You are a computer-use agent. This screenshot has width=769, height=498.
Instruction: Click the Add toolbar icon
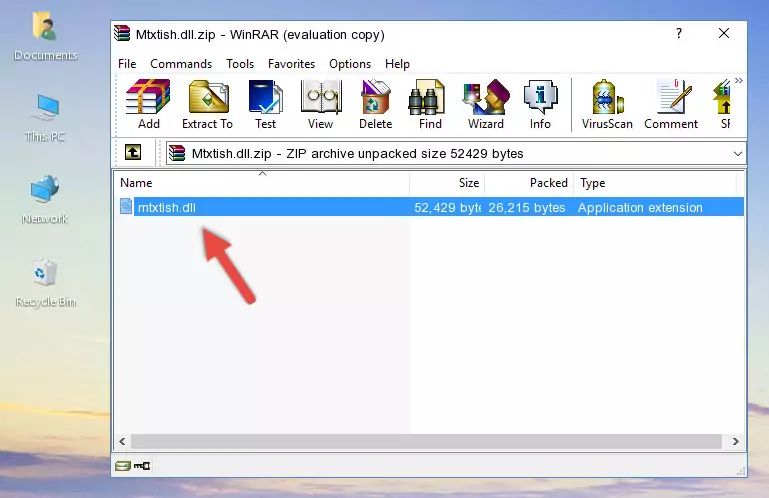click(148, 104)
